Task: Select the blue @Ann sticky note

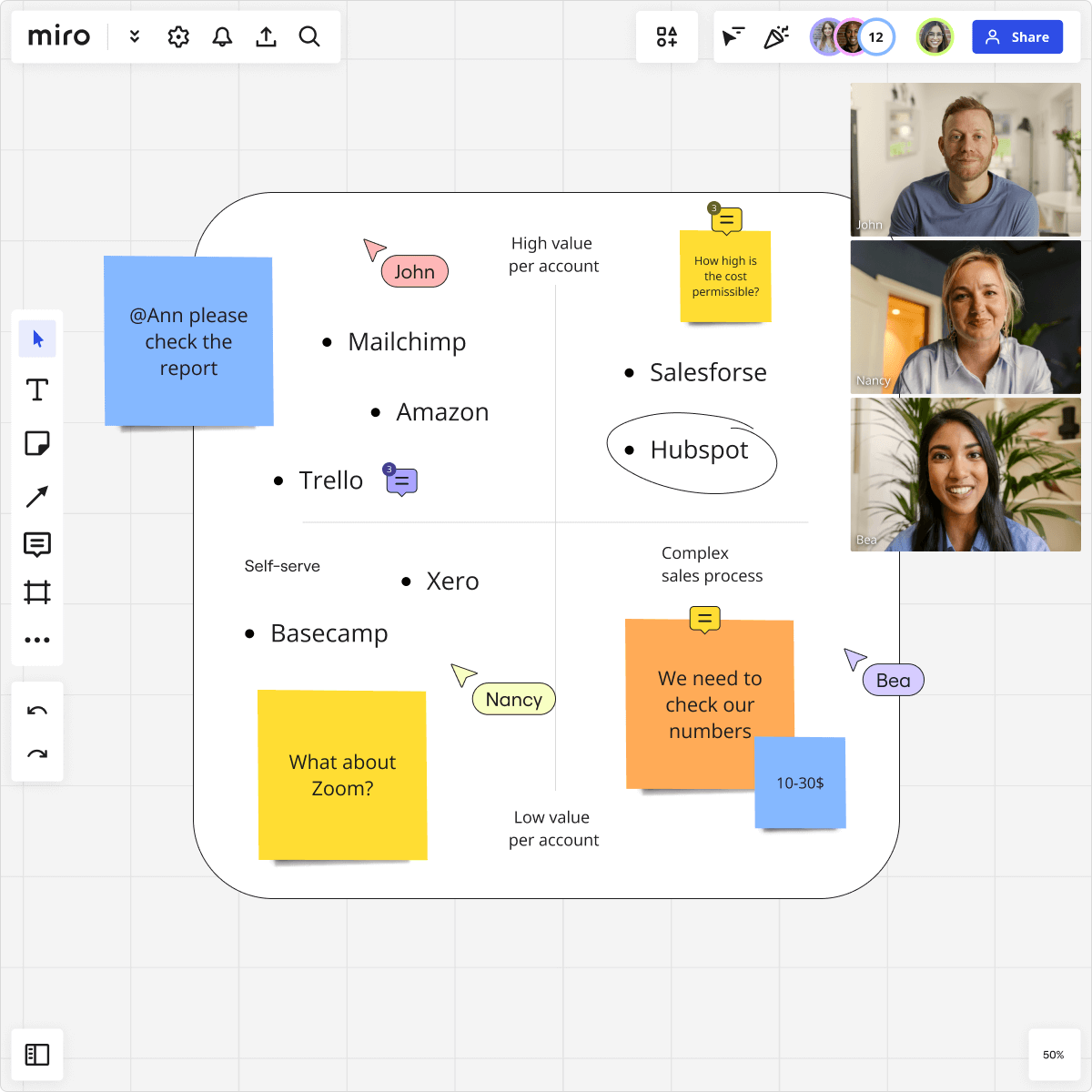Action: pyautogui.click(x=188, y=341)
